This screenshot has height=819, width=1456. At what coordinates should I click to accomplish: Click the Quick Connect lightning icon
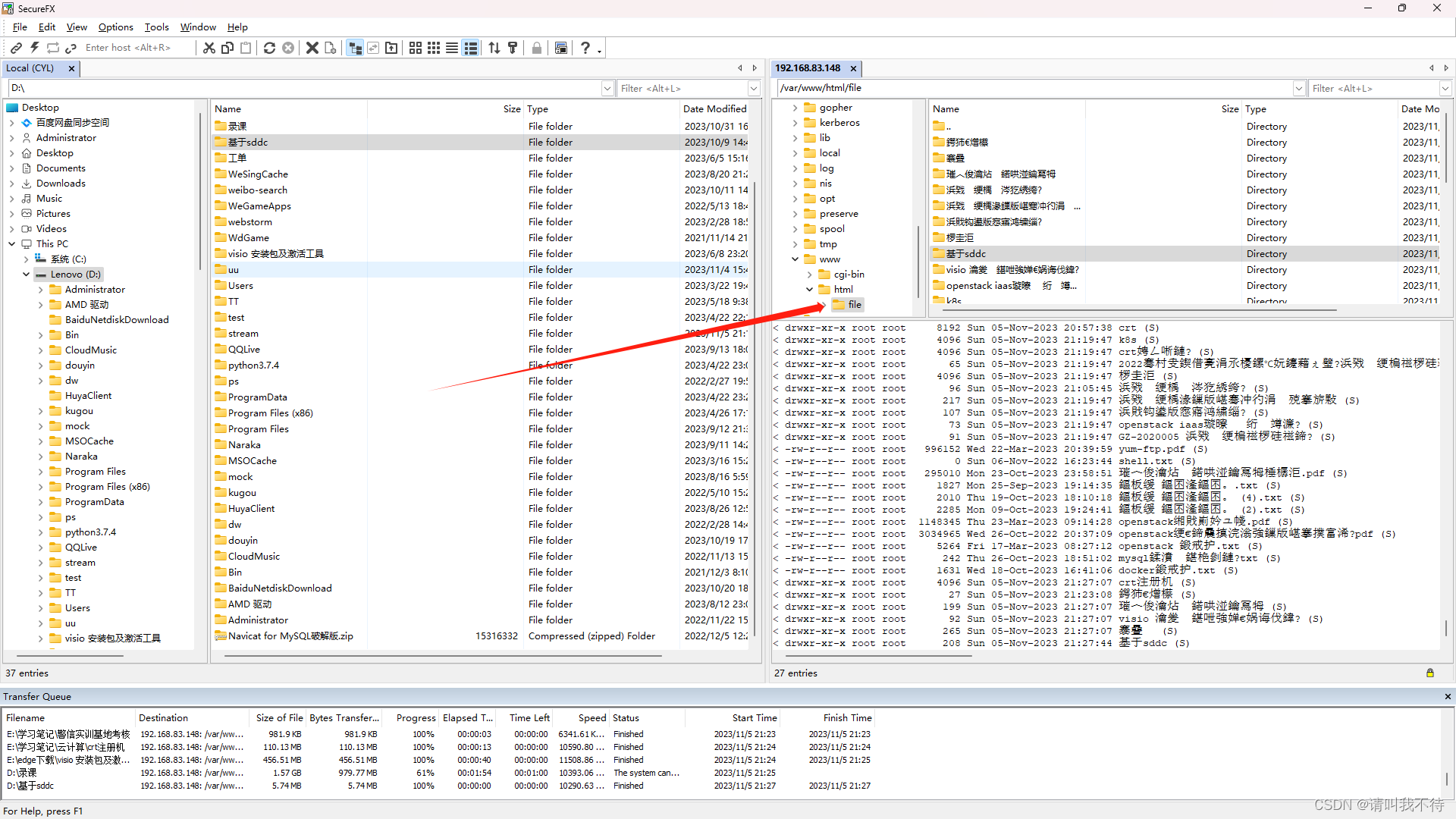pyautogui.click(x=35, y=48)
